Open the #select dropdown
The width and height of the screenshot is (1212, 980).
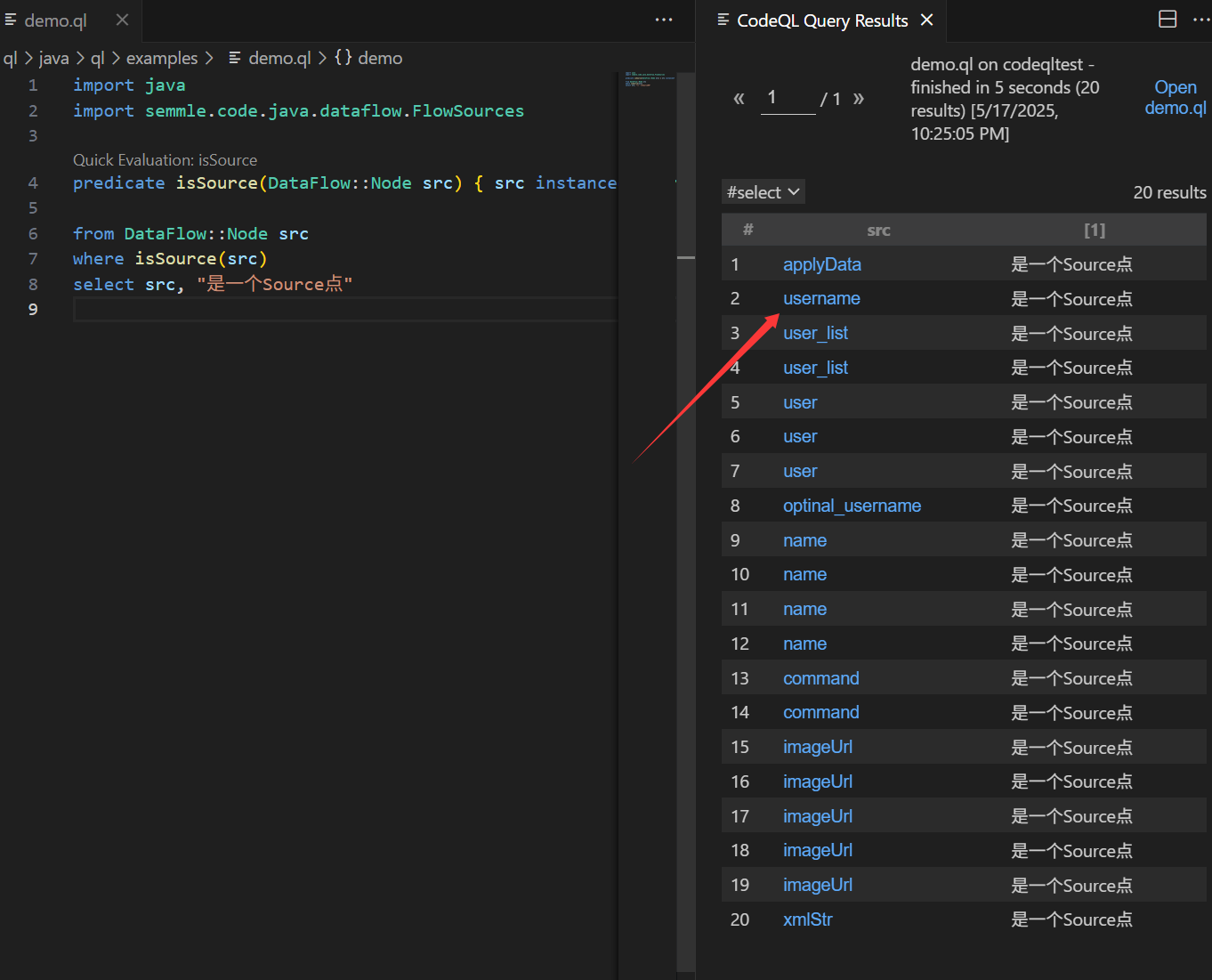pyautogui.click(x=763, y=191)
